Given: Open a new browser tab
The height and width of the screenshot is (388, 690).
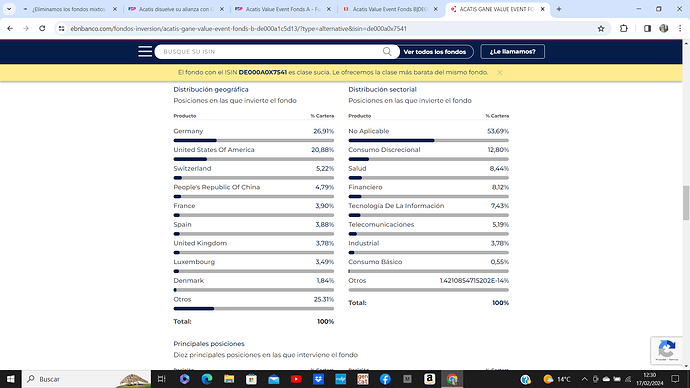Looking at the screenshot, I should click(x=559, y=9).
